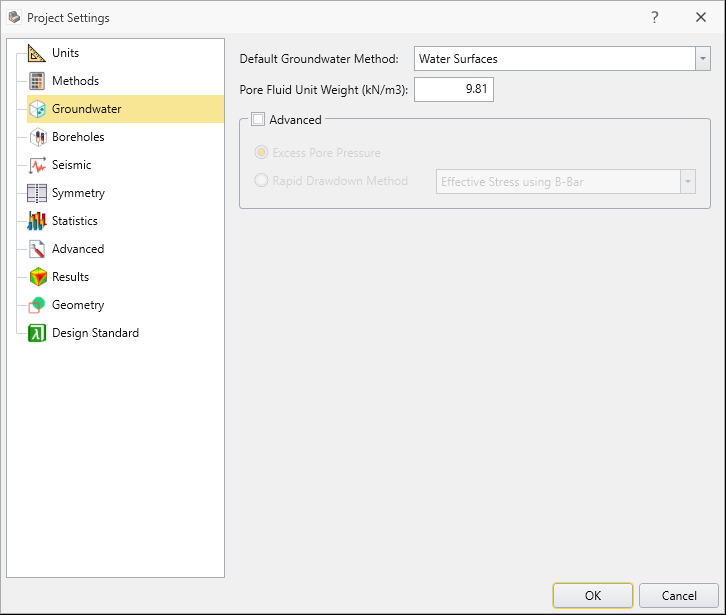This screenshot has width=726, height=615.
Task: Click the Pore Fluid Unit Weight field
Action: 454,89
